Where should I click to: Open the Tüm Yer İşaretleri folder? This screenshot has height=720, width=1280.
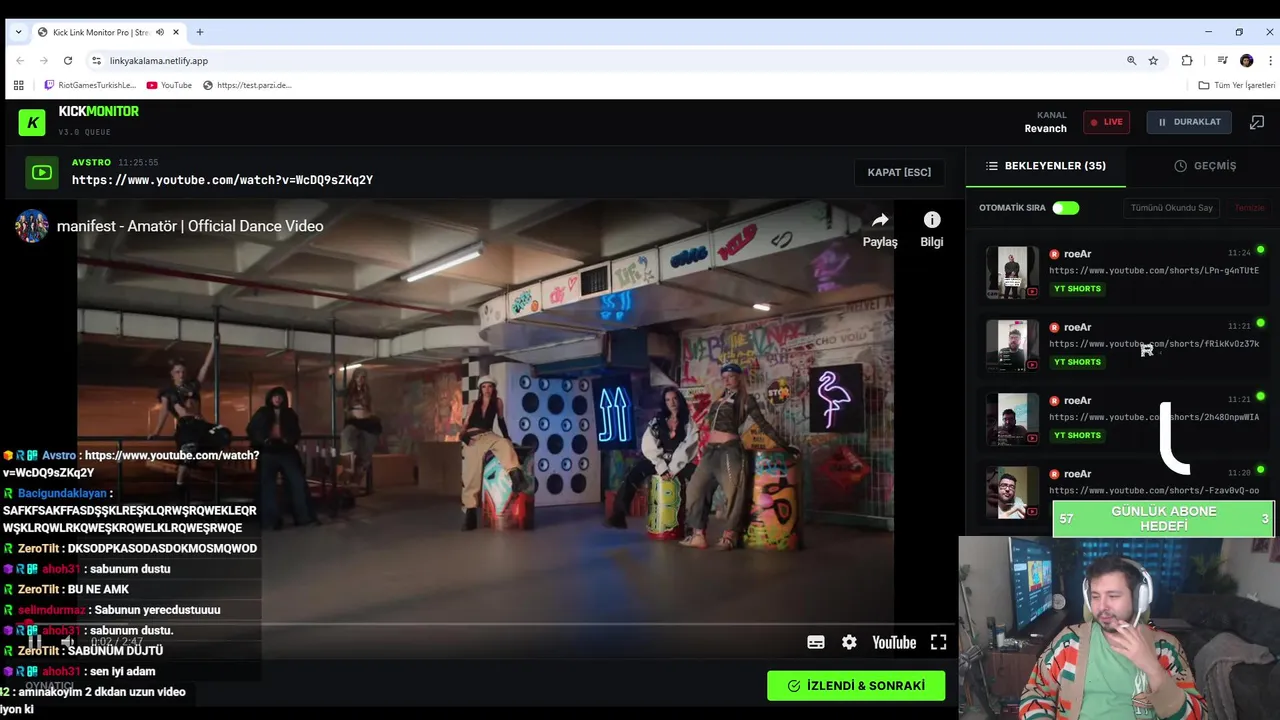(1237, 85)
